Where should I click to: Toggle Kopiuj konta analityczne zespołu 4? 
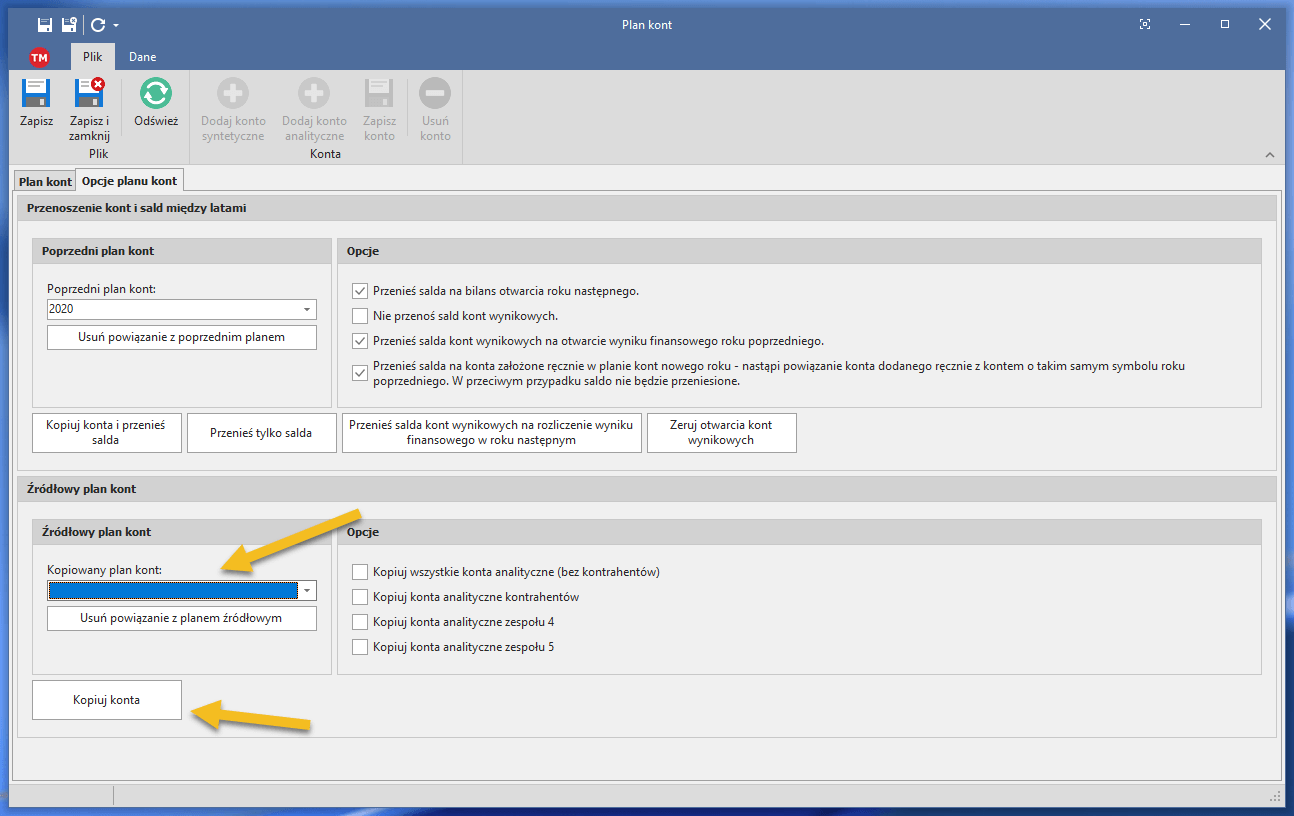pyautogui.click(x=361, y=622)
